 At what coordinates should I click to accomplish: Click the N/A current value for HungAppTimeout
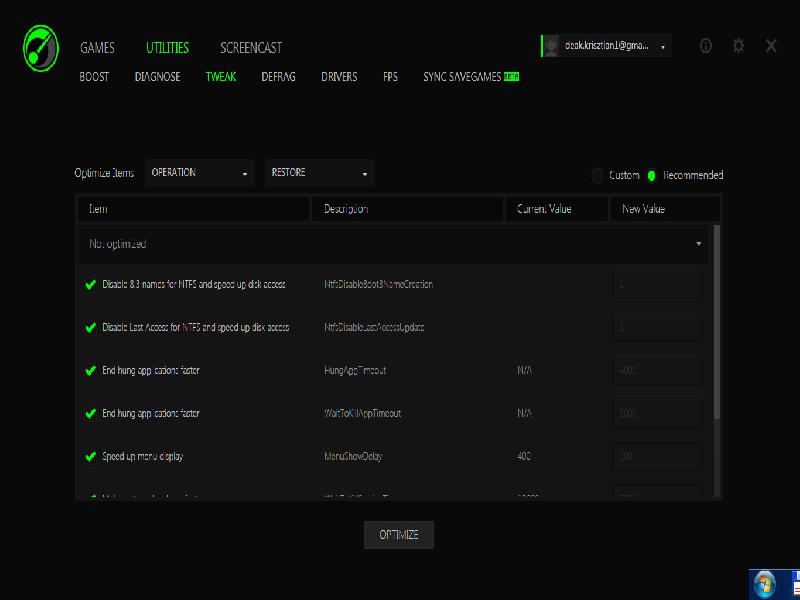pos(524,370)
